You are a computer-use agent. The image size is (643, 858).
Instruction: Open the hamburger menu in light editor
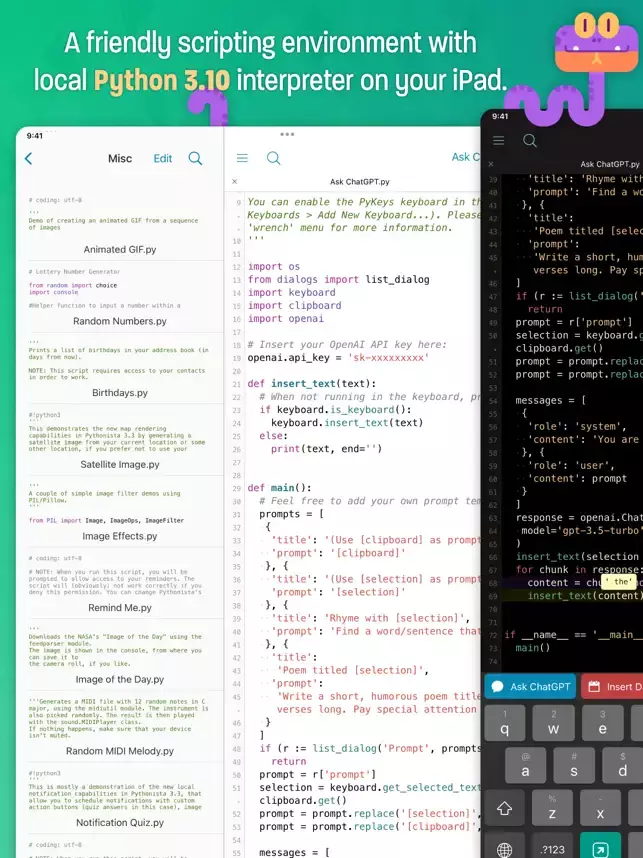(x=242, y=158)
